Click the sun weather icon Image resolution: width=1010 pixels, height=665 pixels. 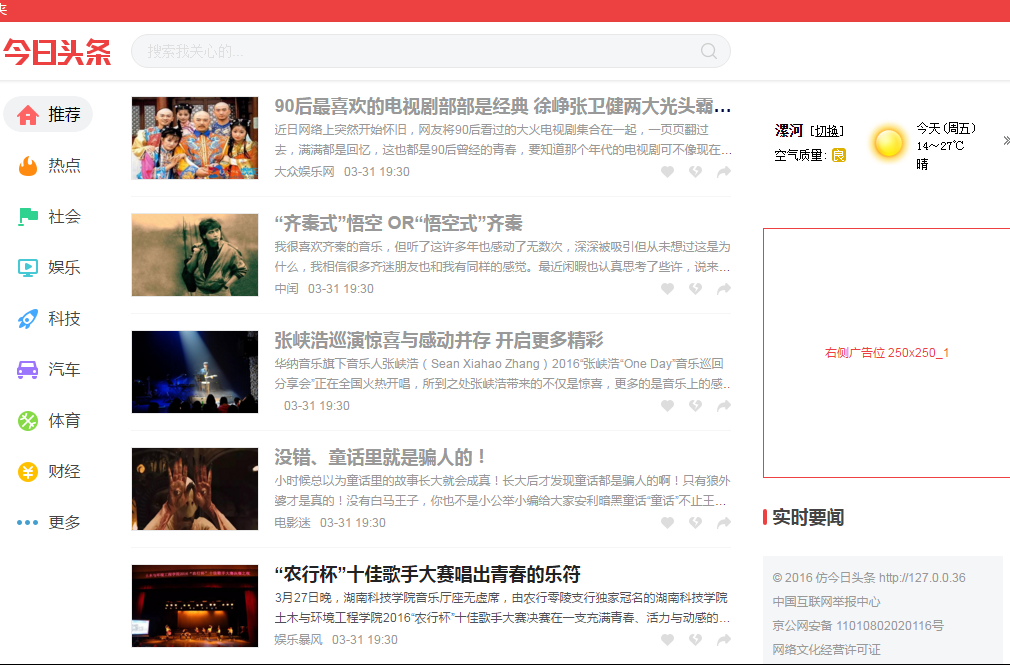(x=887, y=143)
